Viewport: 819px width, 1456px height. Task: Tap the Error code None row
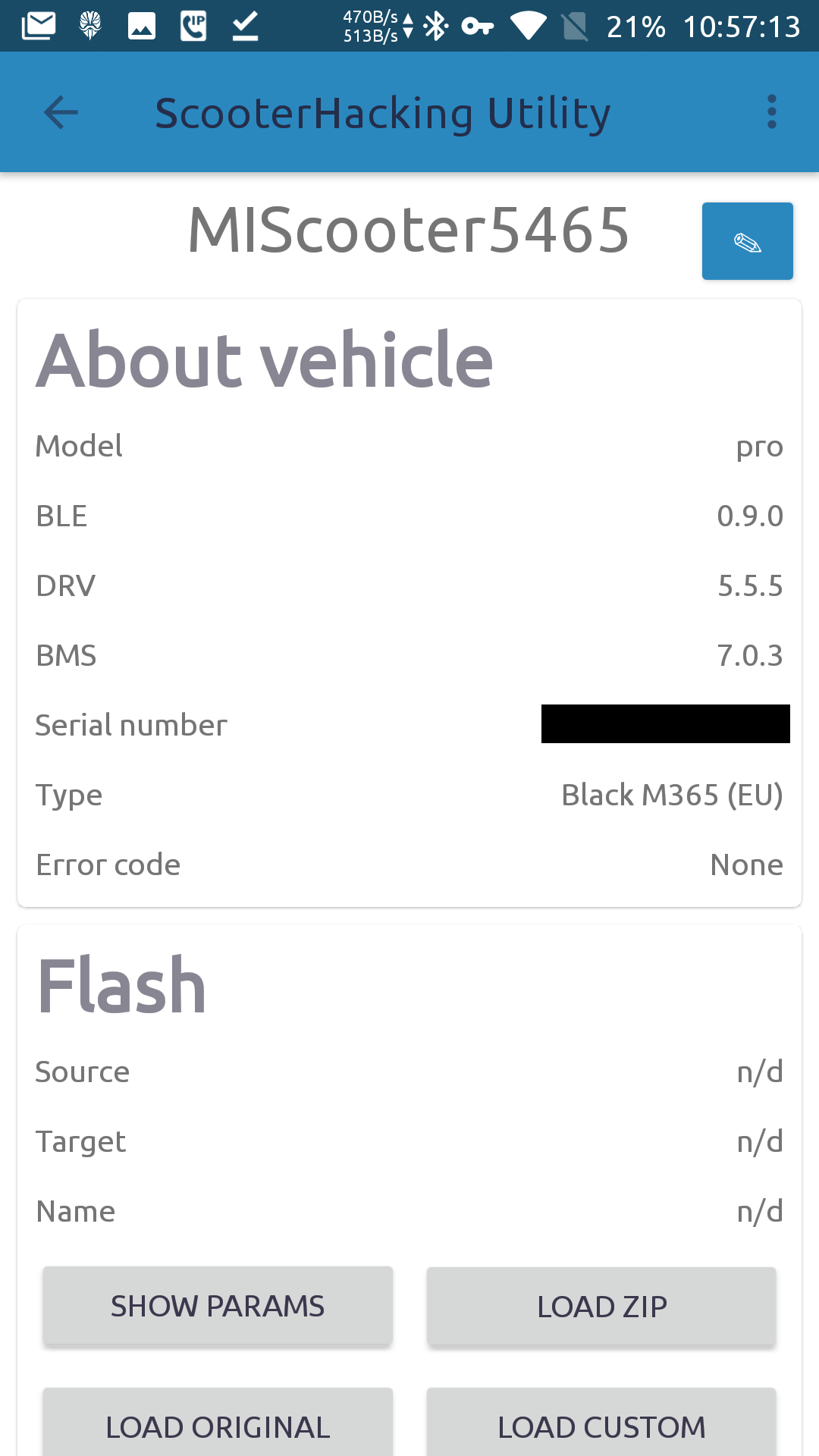click(409, 865)
